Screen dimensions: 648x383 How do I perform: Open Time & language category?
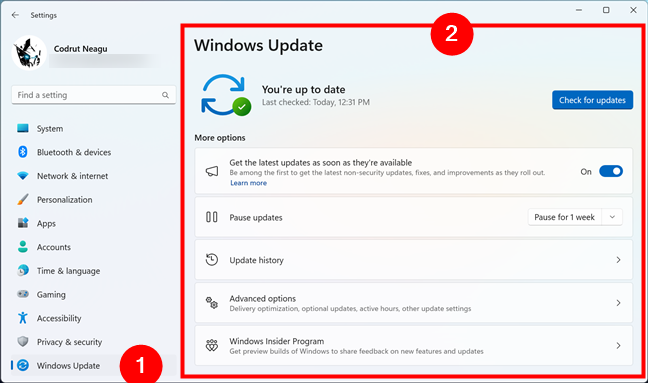click(94, 271)
